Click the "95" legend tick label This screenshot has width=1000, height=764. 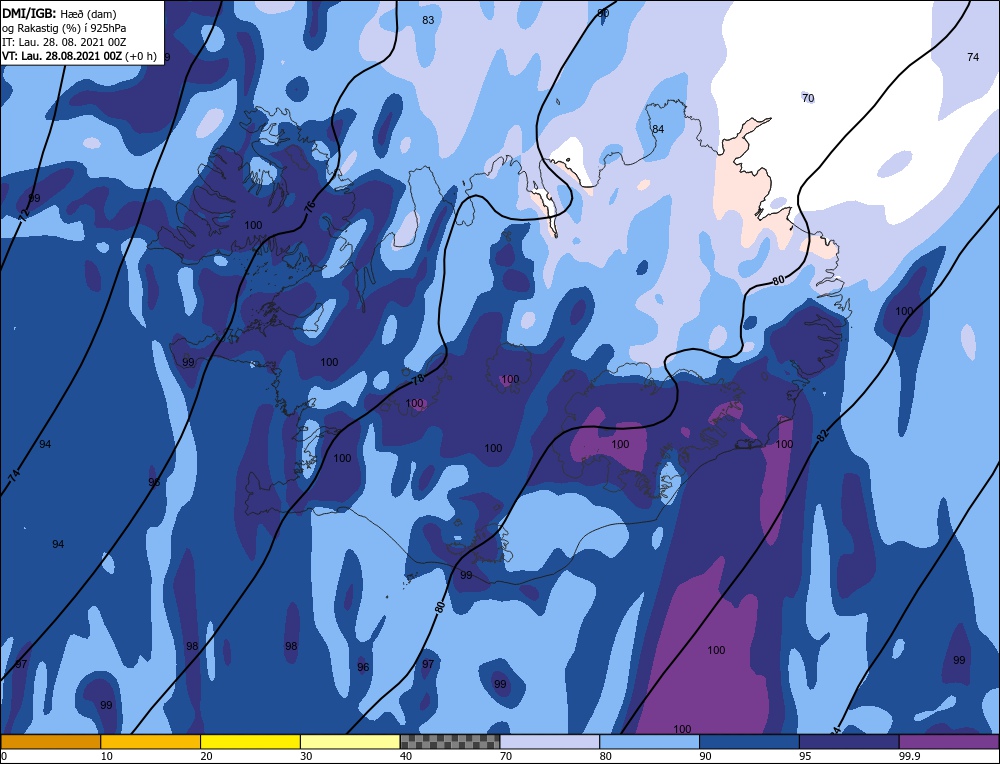[805, 756]
